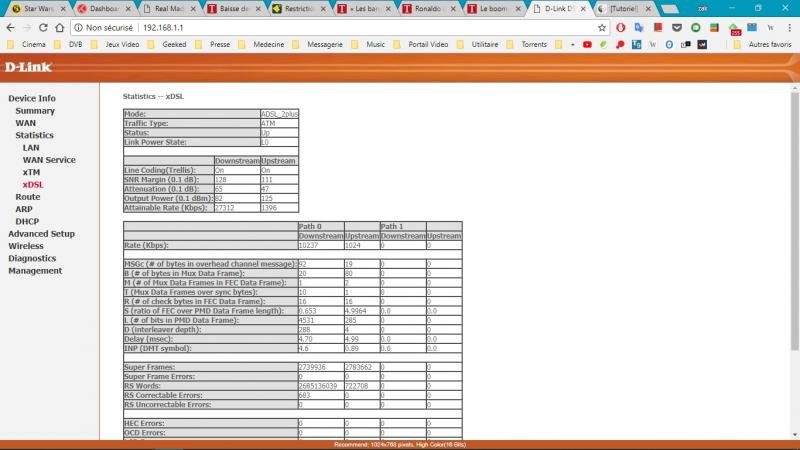Go back using the browser back arrow
Screen dimensions: 800x450
click(11, 28)
